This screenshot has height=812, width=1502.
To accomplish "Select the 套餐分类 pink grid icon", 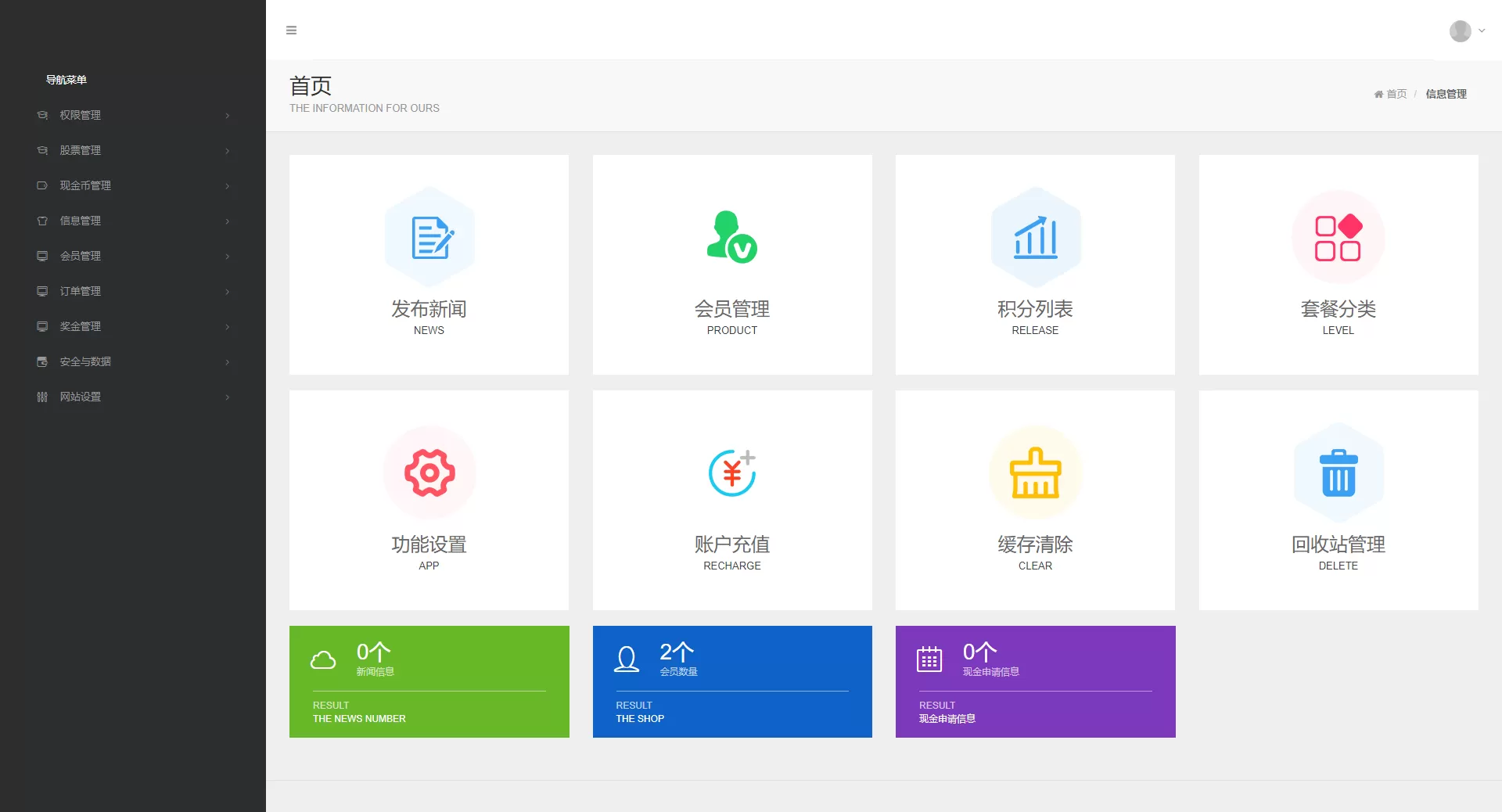I will coord(1338,237).
